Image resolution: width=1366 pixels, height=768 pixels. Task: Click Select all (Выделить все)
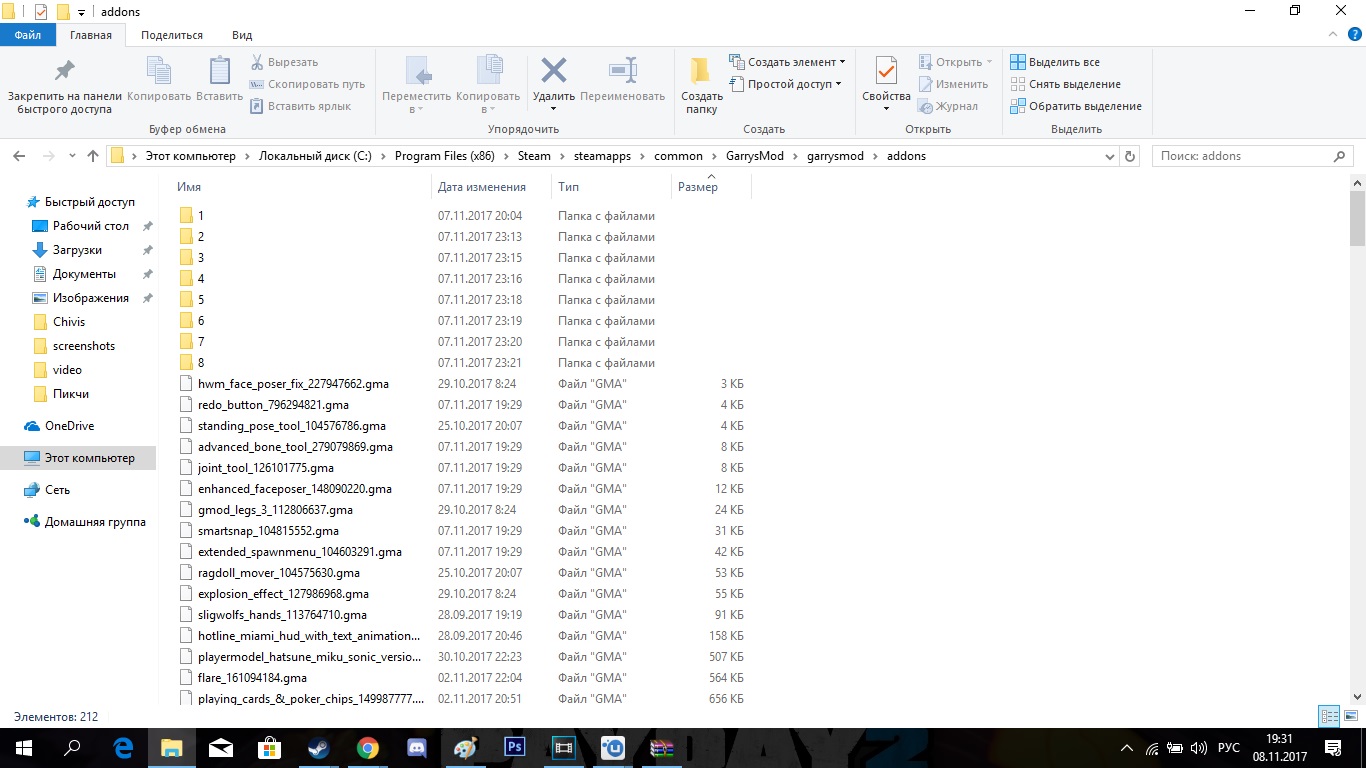pyautogui.click(x=1055, y=62)
